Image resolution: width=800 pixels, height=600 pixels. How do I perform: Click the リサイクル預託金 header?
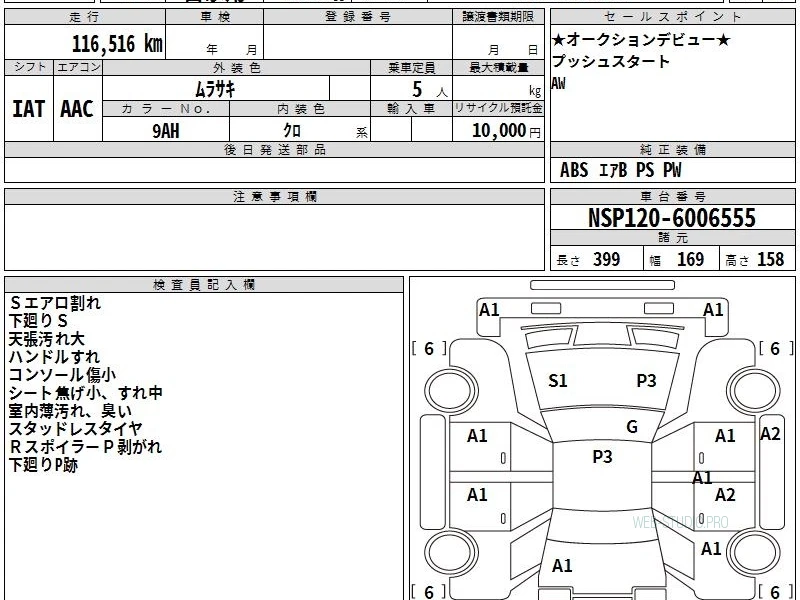click(498, 109)
